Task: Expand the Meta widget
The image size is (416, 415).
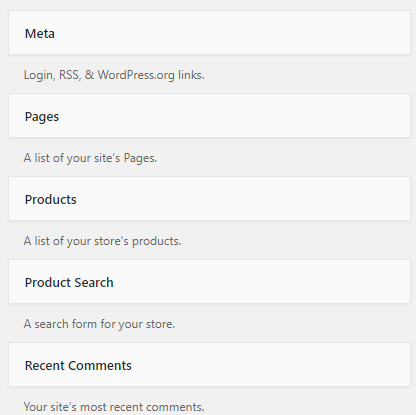Action: click(209, 32)
